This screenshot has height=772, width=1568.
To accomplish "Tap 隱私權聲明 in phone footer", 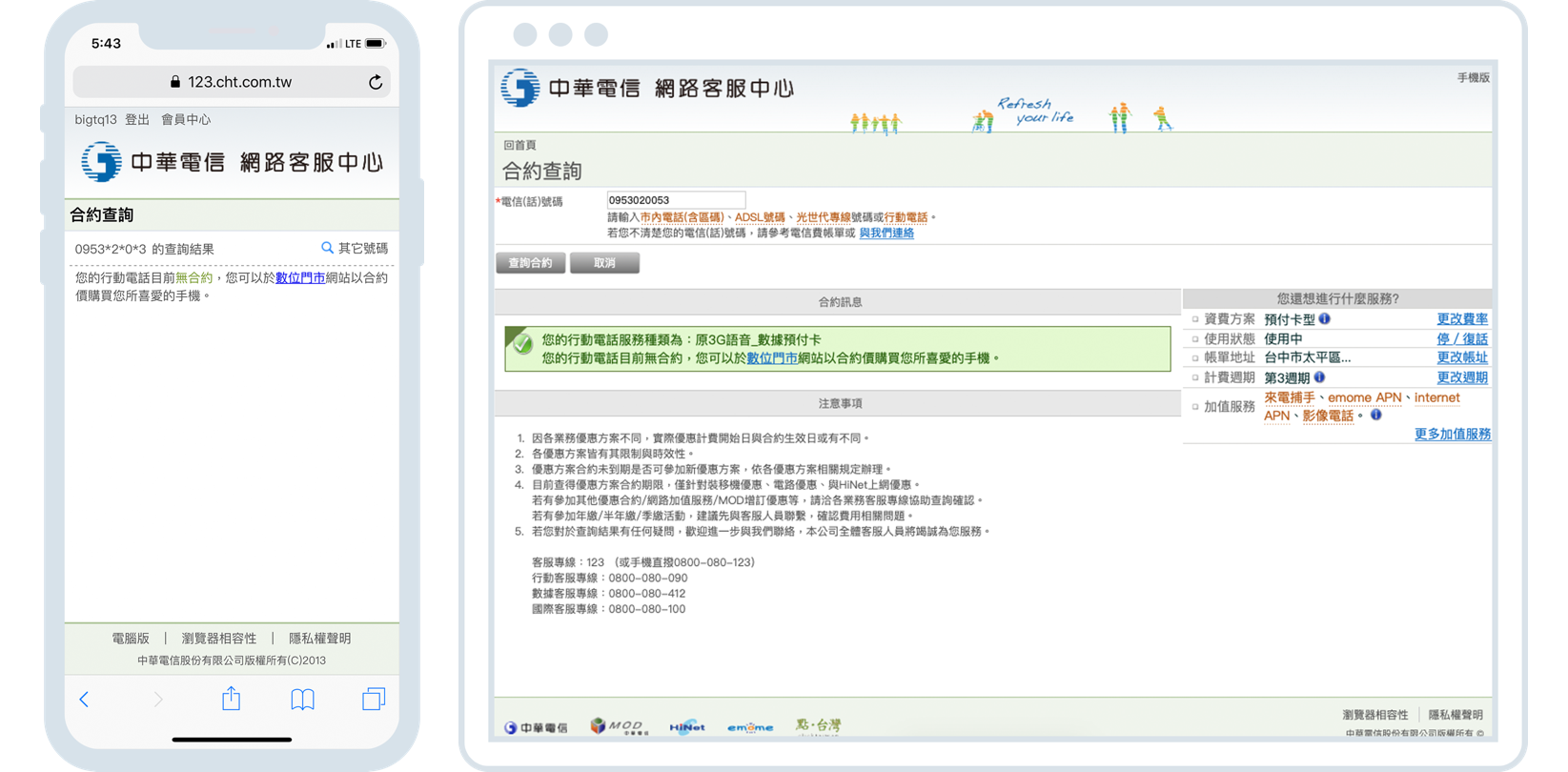I will (x=320, y=639).
